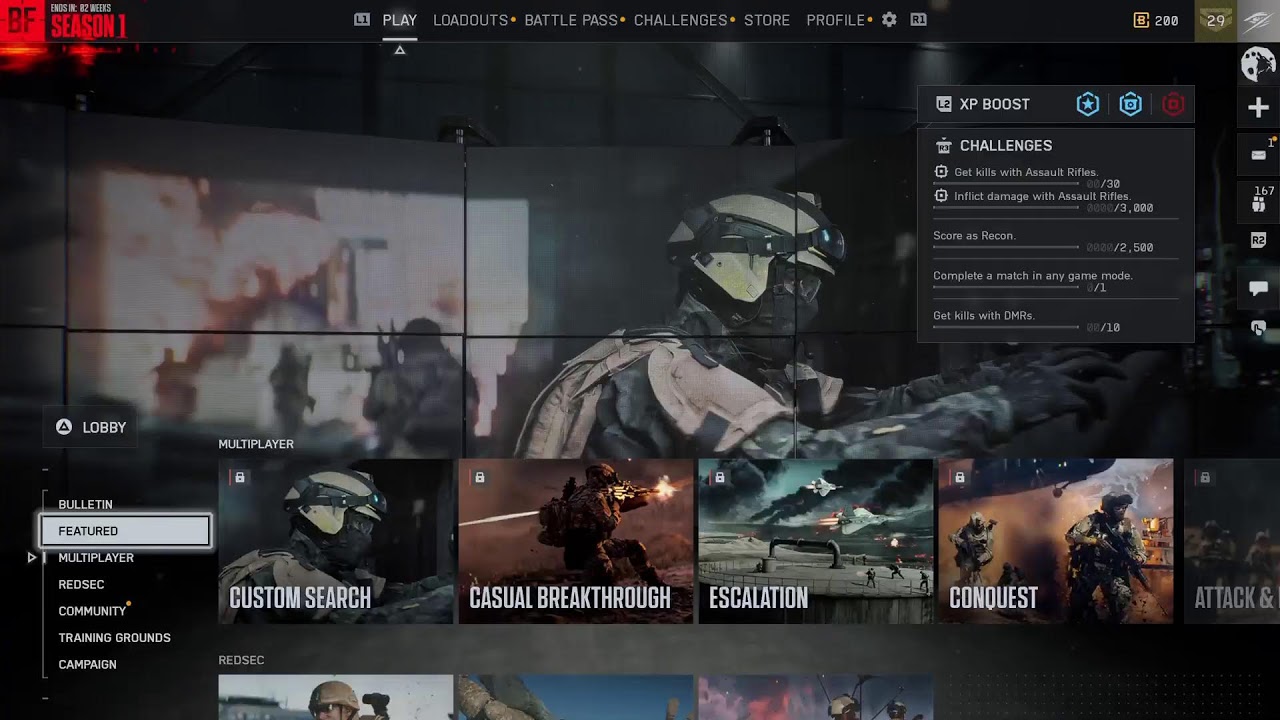1280x720 pixels.
Task: Click the DMR kills progress bar
Action: 1006,327
